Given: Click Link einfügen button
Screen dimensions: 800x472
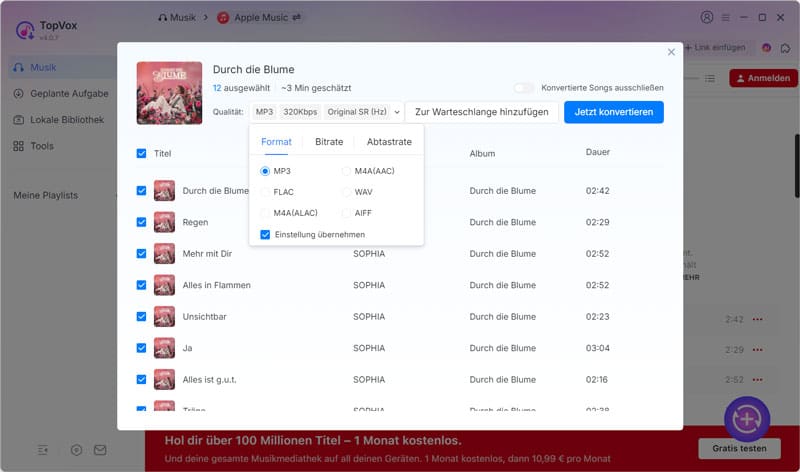Looking at the screenshot, I should (x=715, y=47).
